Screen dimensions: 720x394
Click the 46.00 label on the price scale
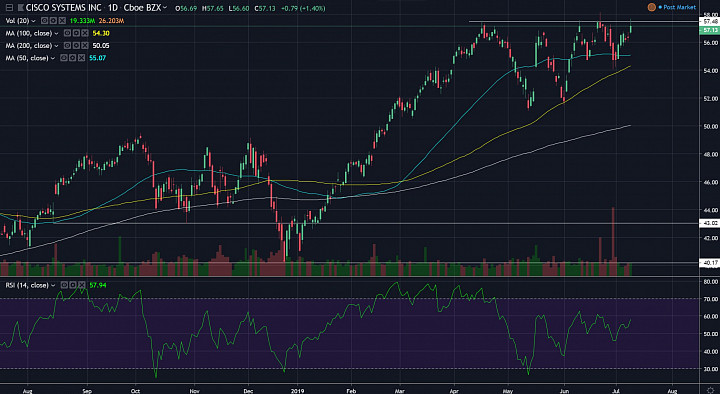pyautogui.click(x=710, y=182)
